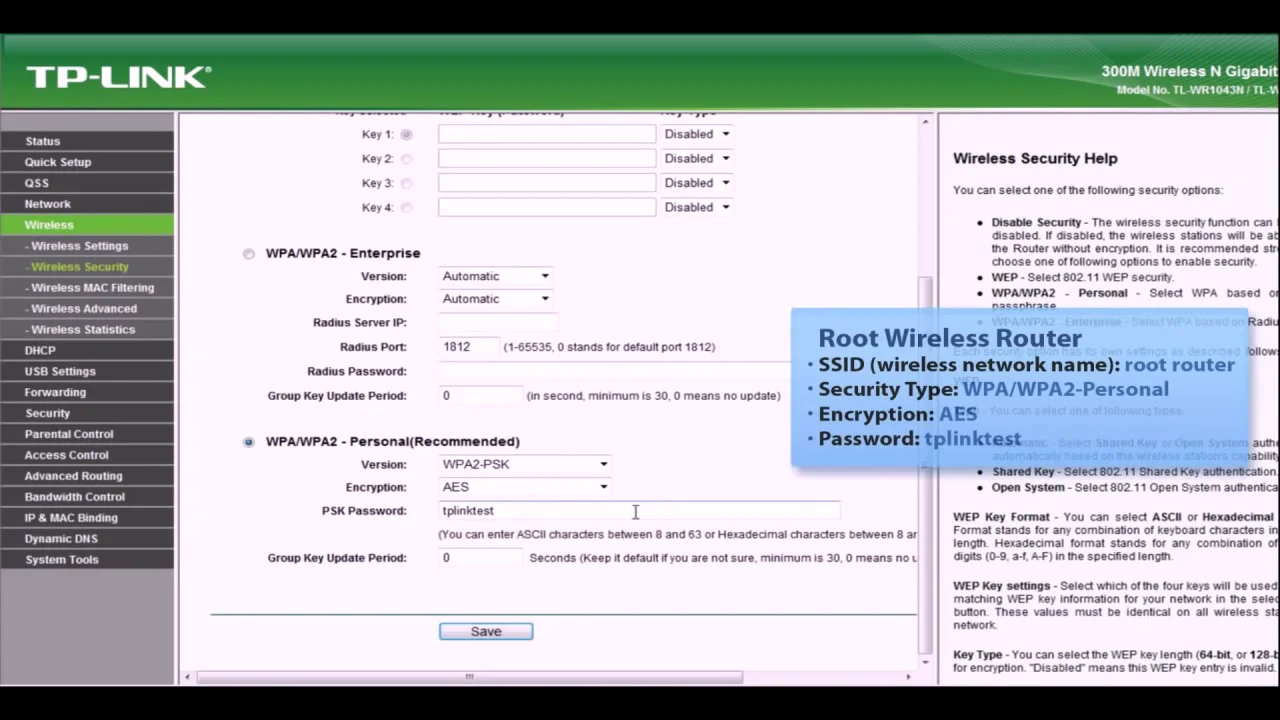This screenshot has height=720, width=1280.
Task: Open Wireless Advanced page
Action: [87, 309]
